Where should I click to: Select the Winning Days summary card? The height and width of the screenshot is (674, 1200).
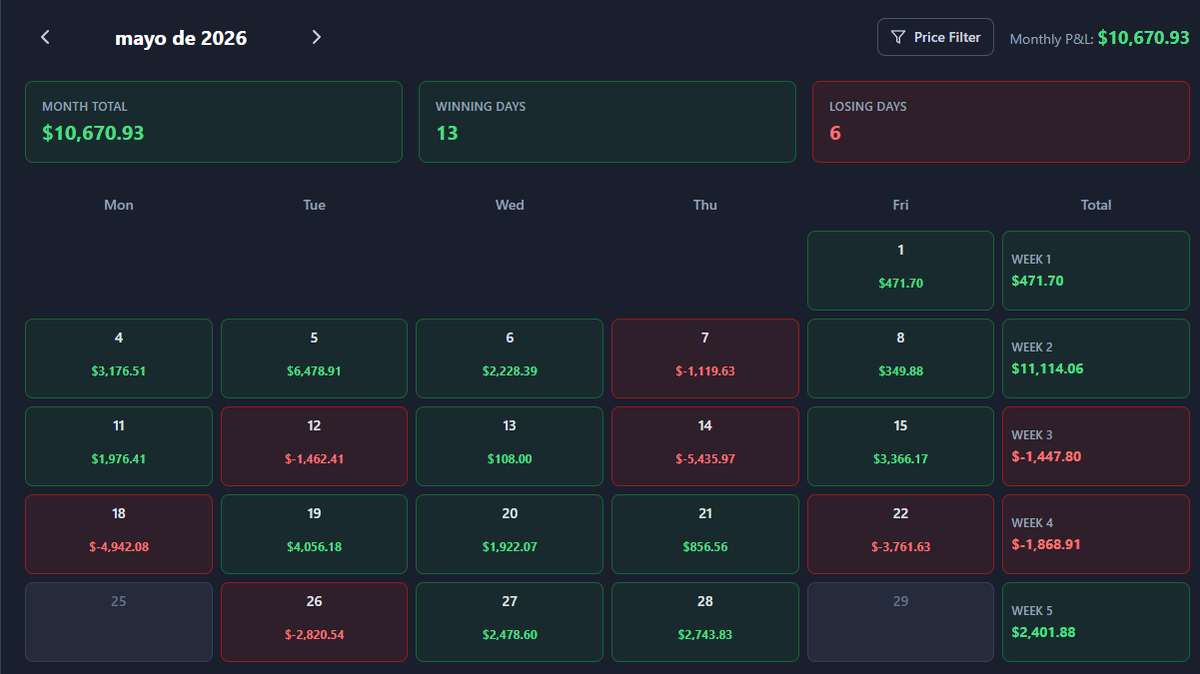pyautogui.click(x=607, y=122)
